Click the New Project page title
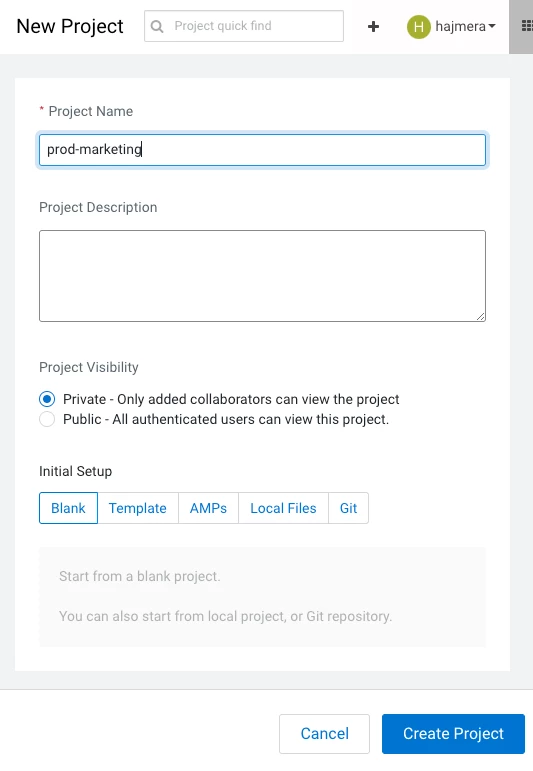The image size is (533, 771). [70, 26]
